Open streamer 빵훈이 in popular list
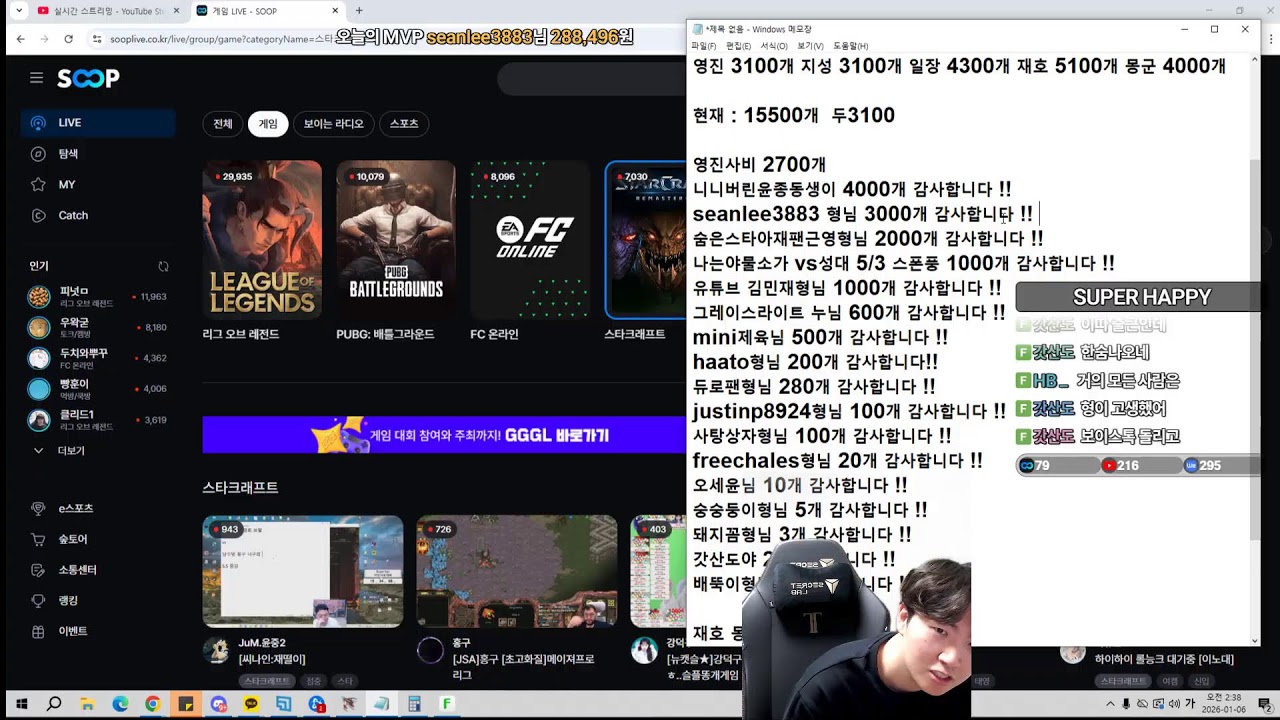The image size is (1280, 720). pyautogui.click(x=98, y=389)
